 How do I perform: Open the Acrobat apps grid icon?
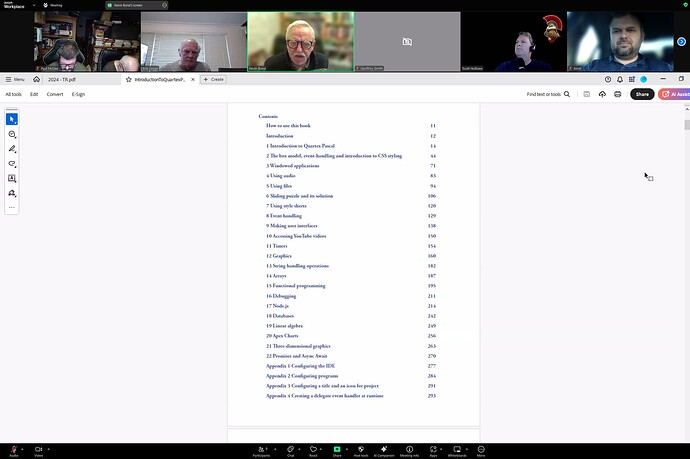click(631, 80)
